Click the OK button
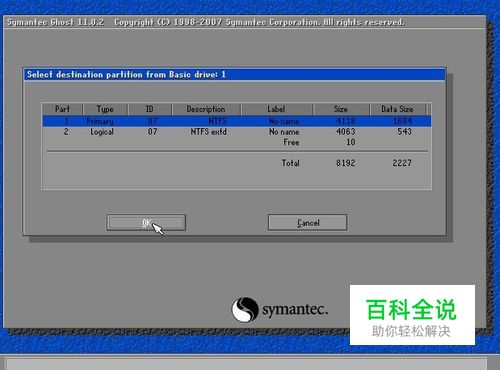The width and height of the screenshot is (500, 370). (x=146, y=222)
